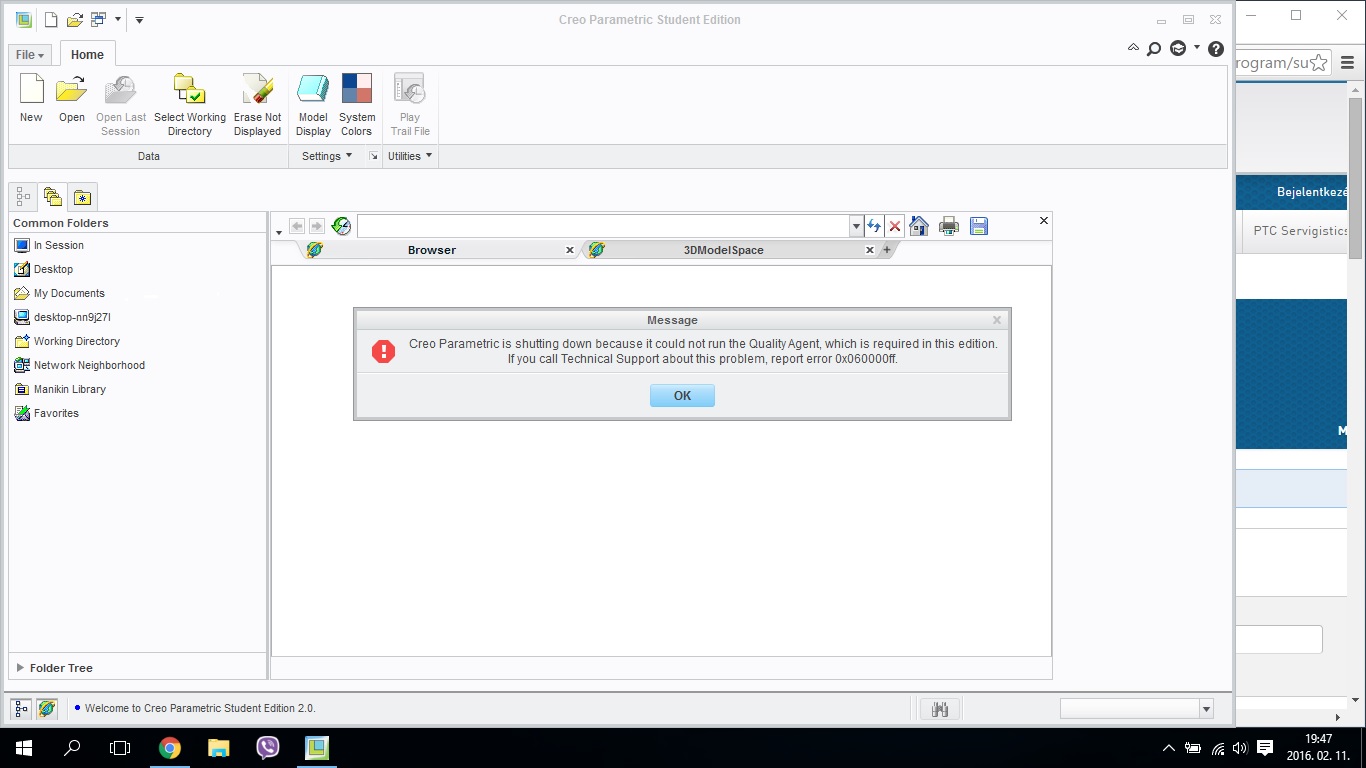The height and width of the screenshot is (768, 1366).
Task: Toggle navigator display icon in the status bar
Action: (22, 709)
